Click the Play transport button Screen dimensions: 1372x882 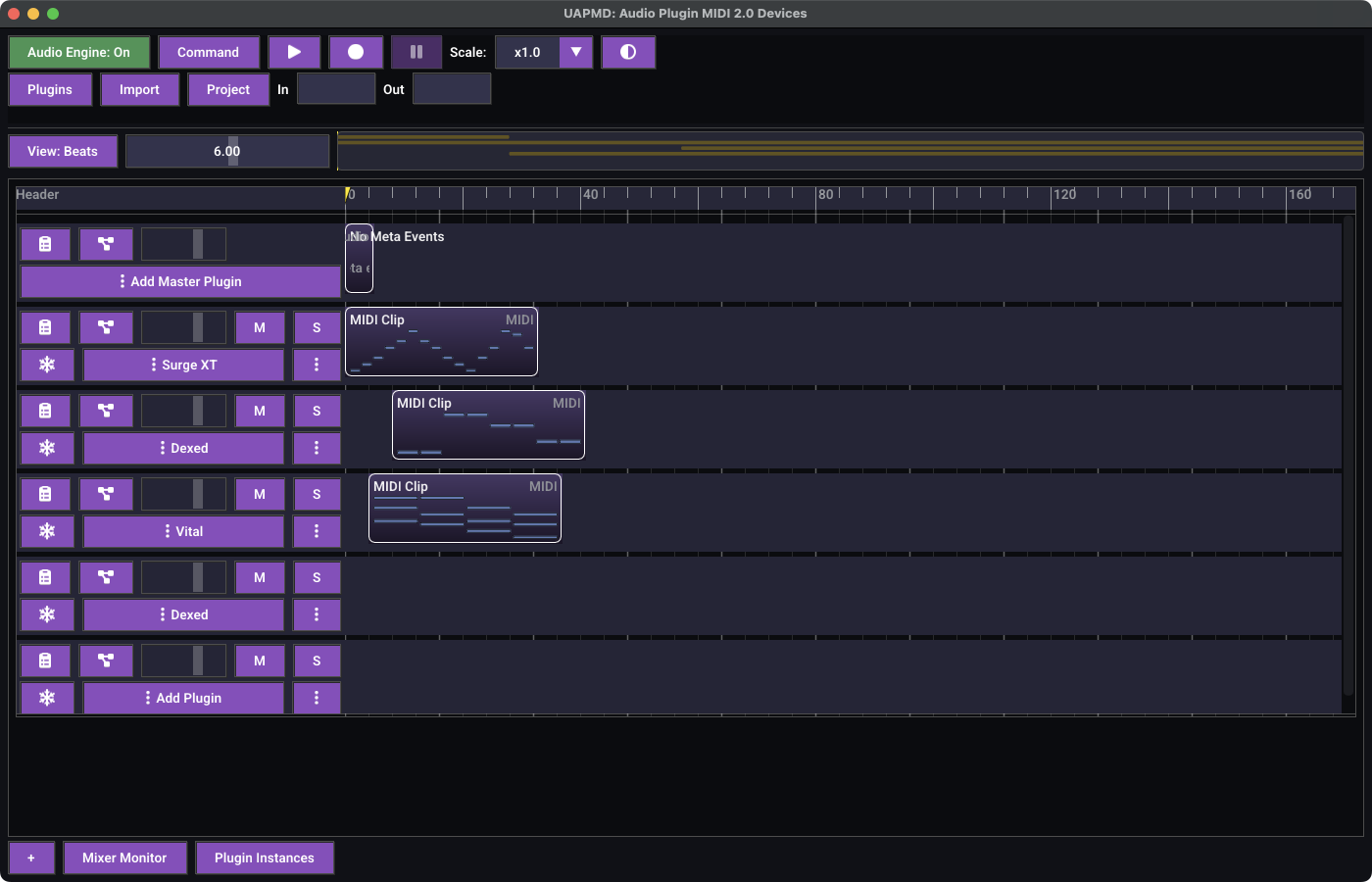[294, 52]
